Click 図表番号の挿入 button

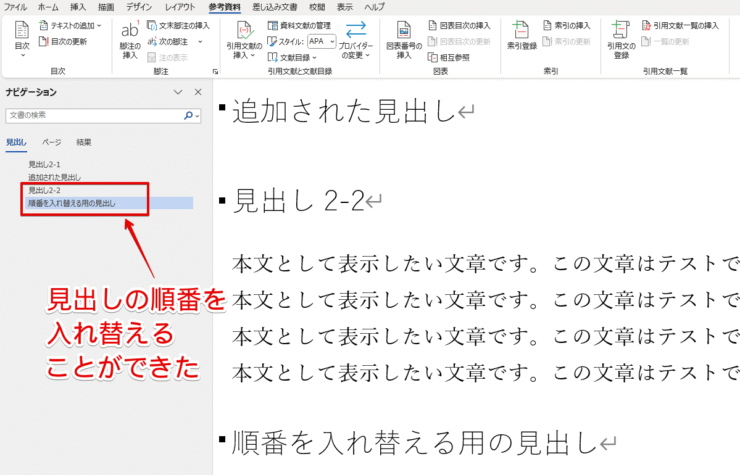pos(404,41)
